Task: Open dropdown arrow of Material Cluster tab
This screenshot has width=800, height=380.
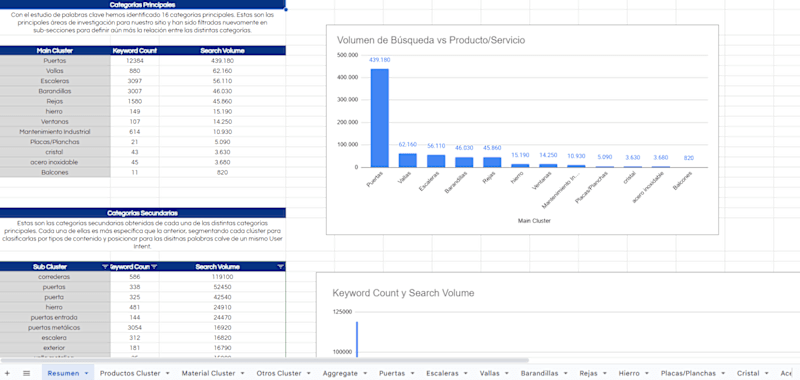Action: click(242, 373)
